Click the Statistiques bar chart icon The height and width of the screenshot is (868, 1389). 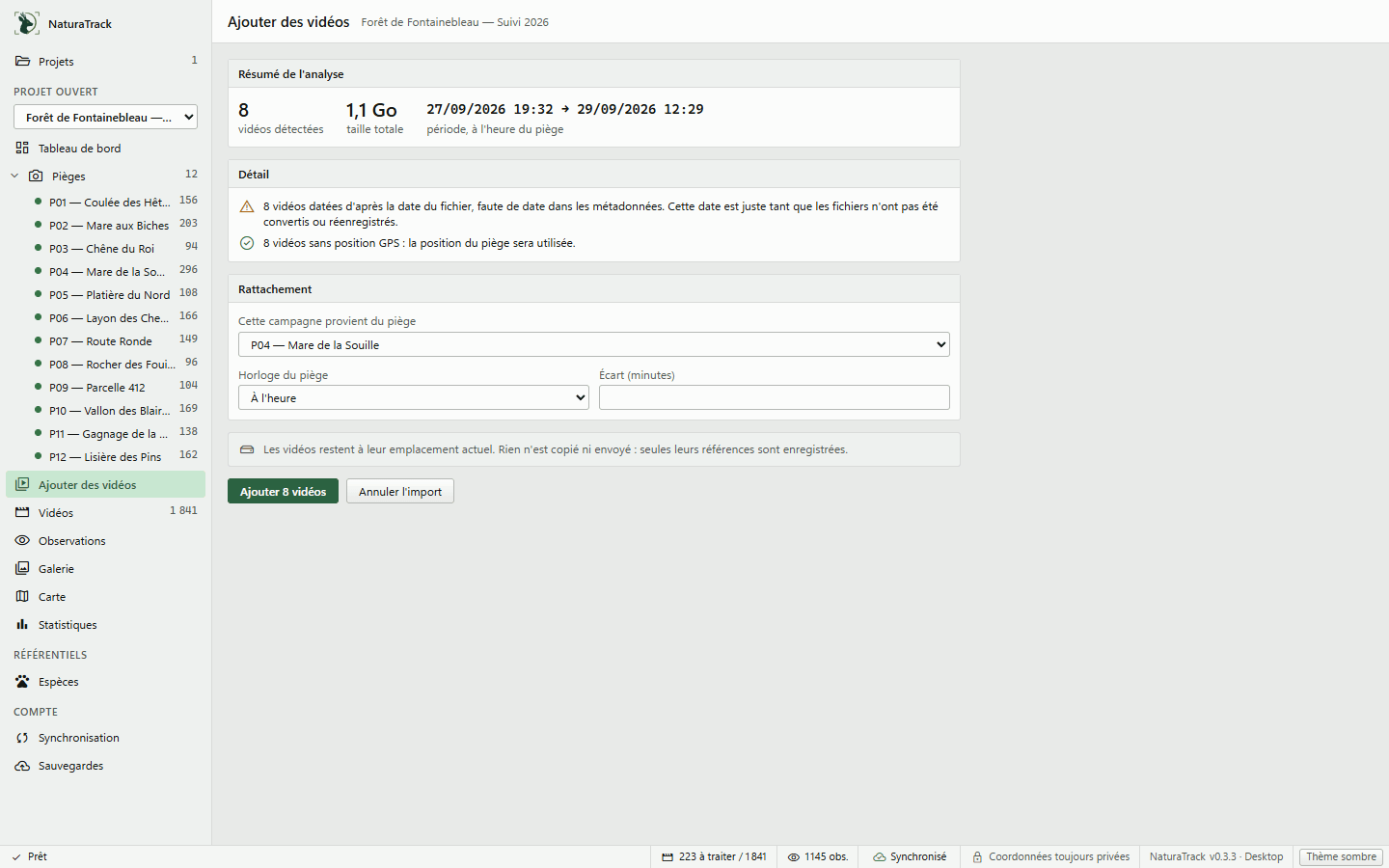(x=22, y=624)
